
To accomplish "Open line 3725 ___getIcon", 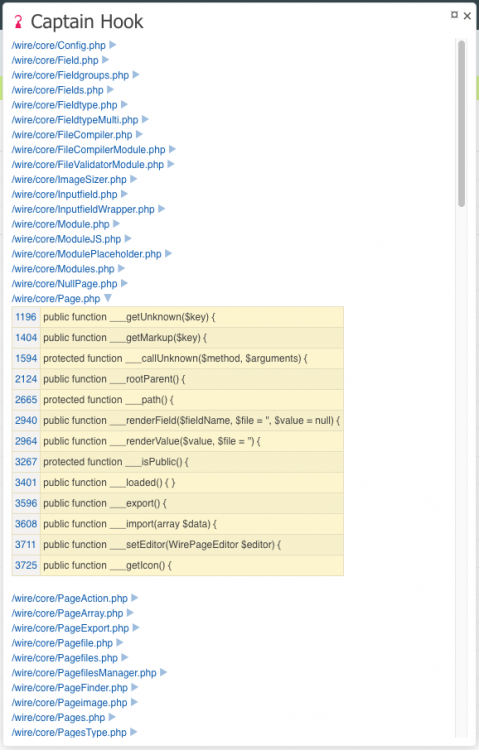I will (x=26, y=565).
